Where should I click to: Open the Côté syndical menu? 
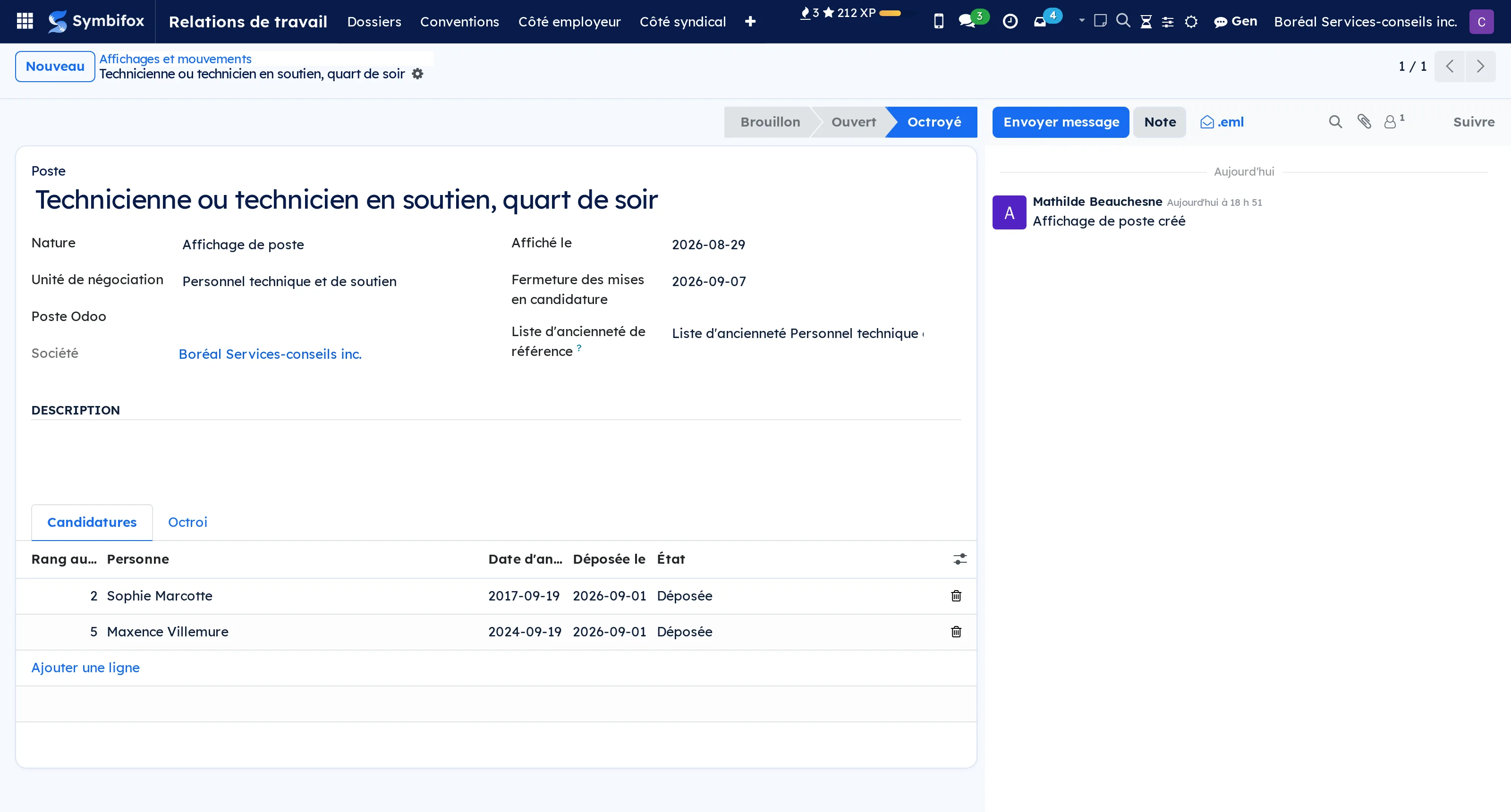683,22
